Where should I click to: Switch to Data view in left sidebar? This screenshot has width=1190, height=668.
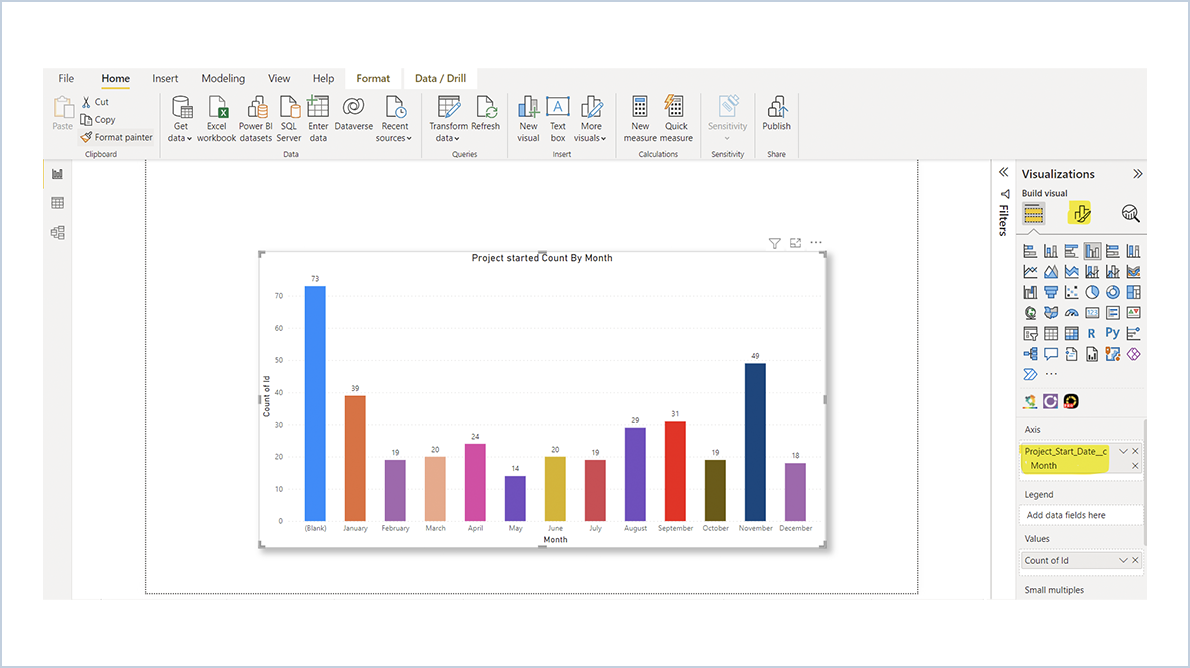click(x=57, y=202)
